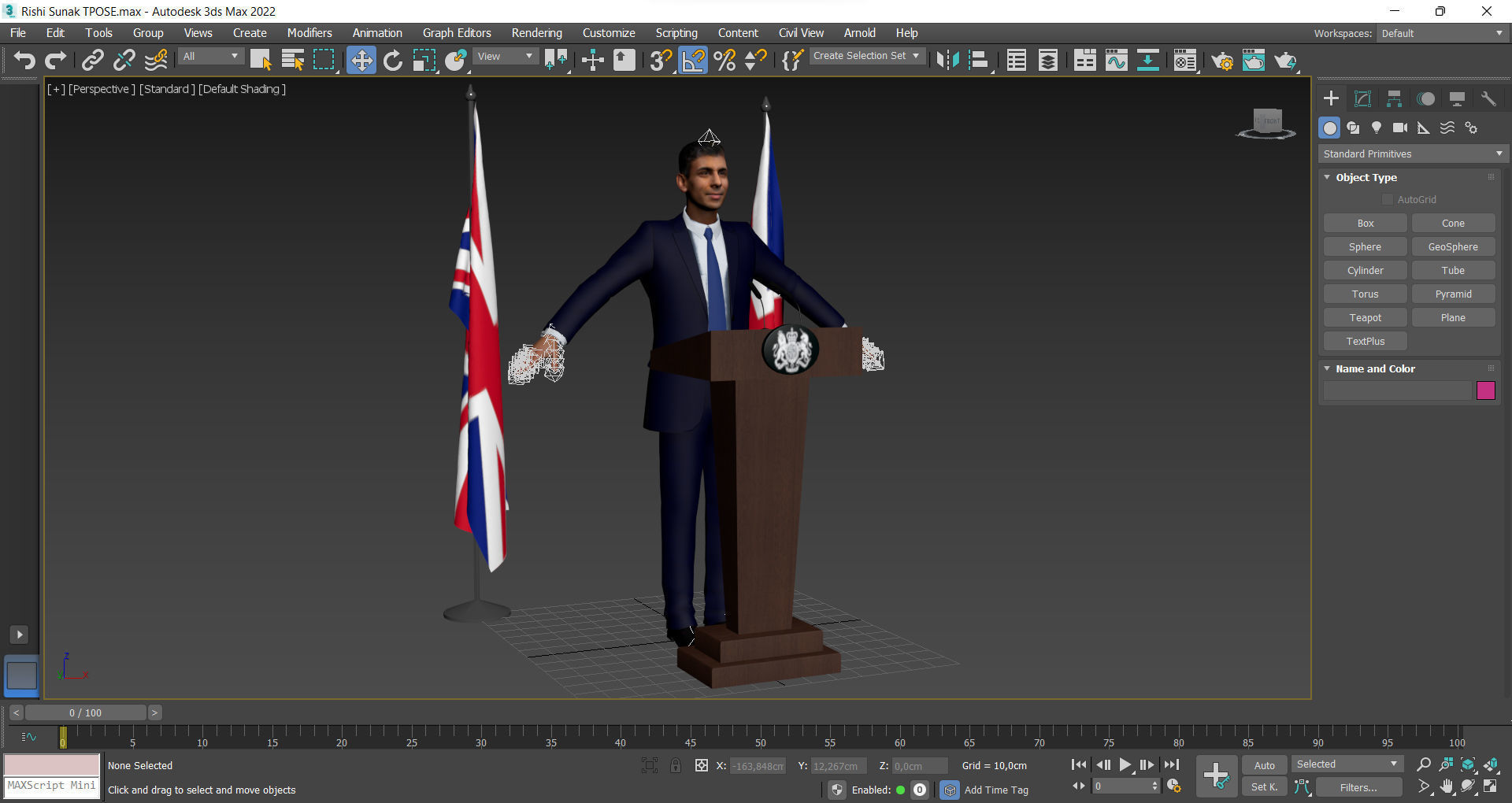Viewport: 1512px width, 803px height.
Task: Open Curve Editor from toolbar
Action: click(x=1117, y=61)
